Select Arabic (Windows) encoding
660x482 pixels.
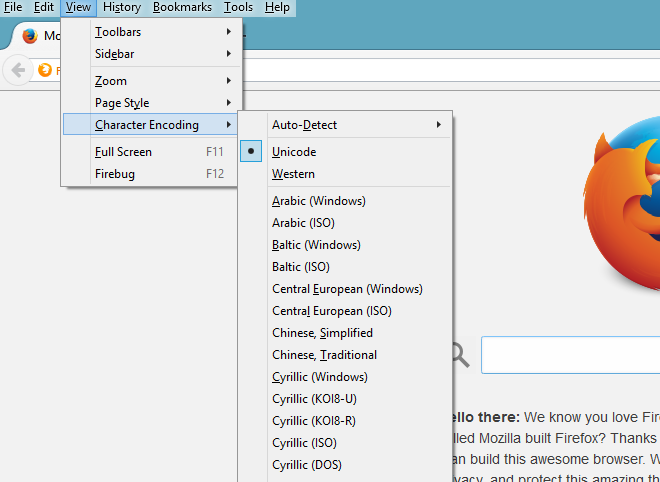[x=345, y=201]
